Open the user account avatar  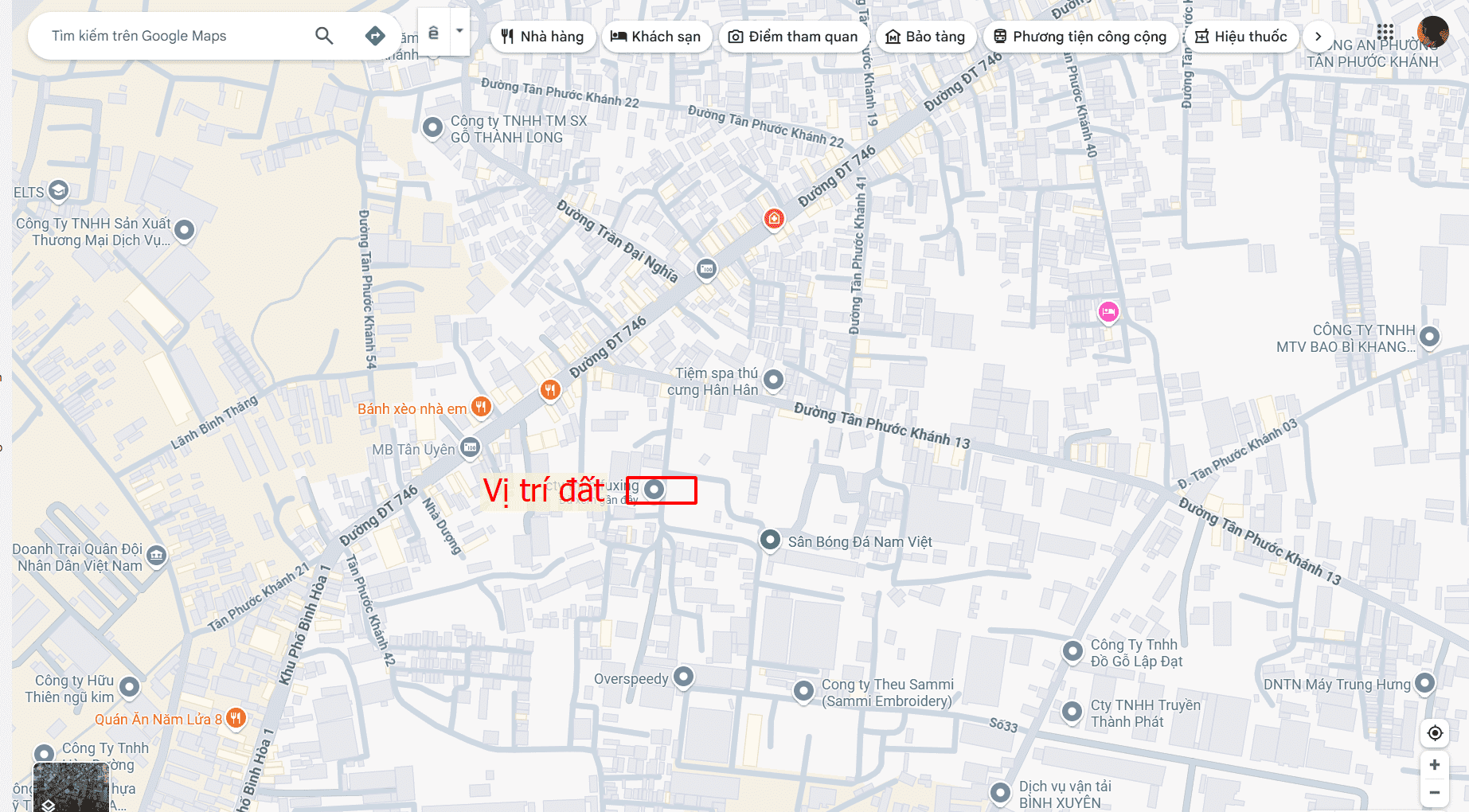pyautogui.click(x=1432, y=32)
